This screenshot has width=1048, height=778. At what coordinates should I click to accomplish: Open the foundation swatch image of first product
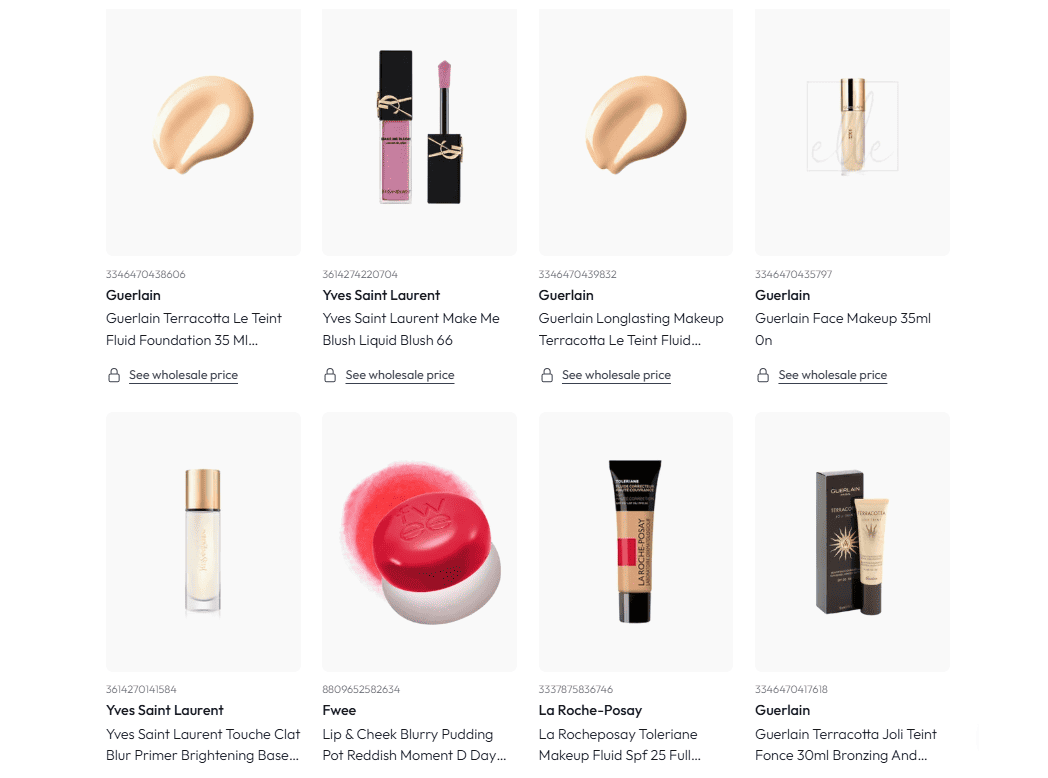(x=203, y=132)
